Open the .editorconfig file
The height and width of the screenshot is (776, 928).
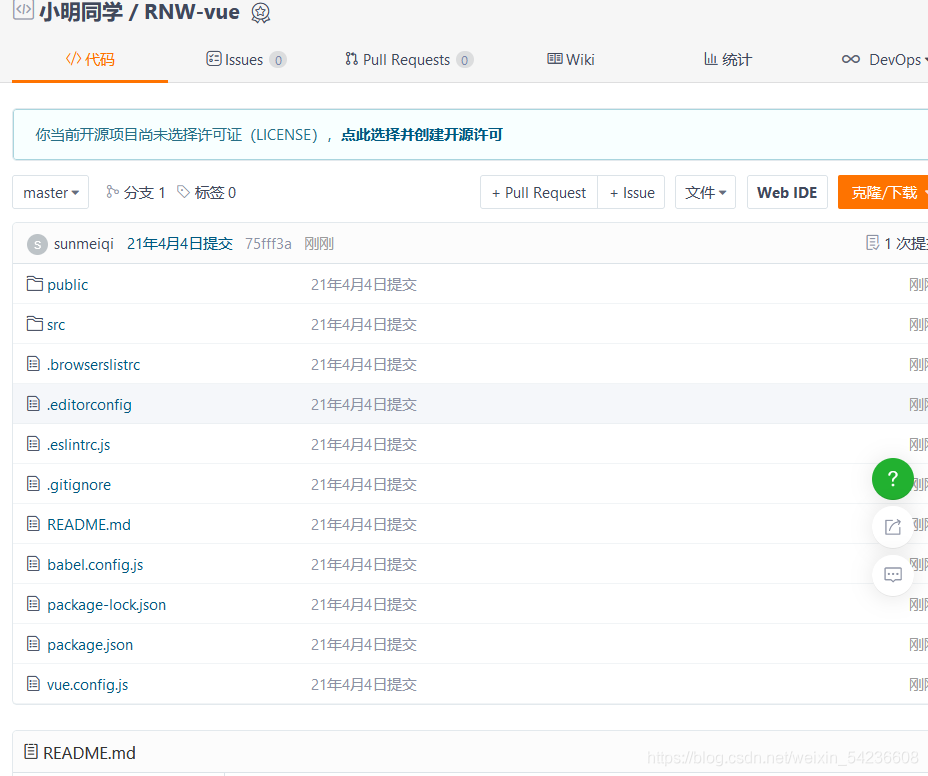89,405
